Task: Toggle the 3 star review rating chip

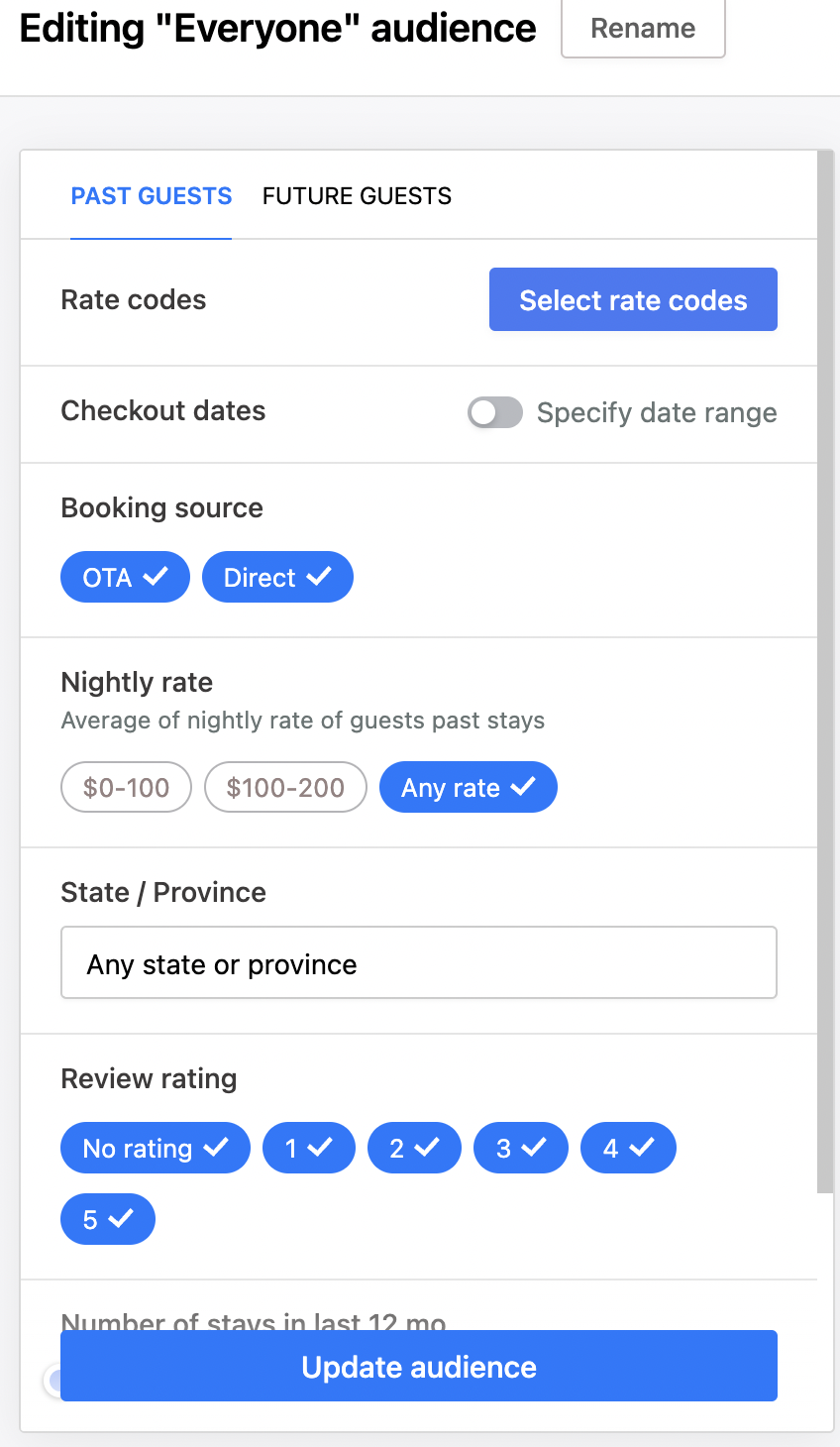Action: coord(520,1148)
